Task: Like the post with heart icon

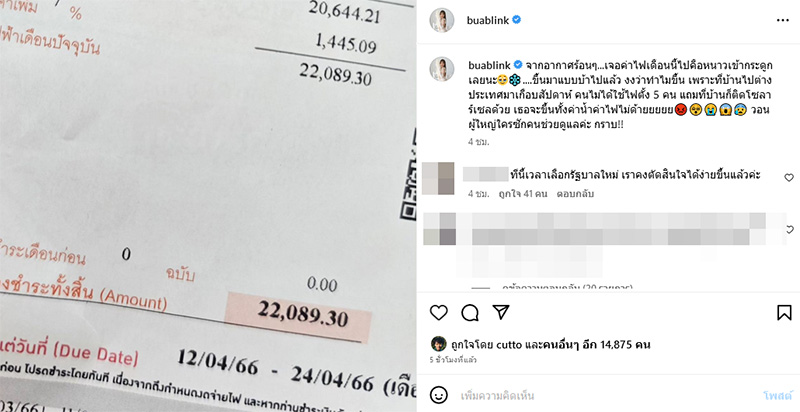Action: point(438,312)
